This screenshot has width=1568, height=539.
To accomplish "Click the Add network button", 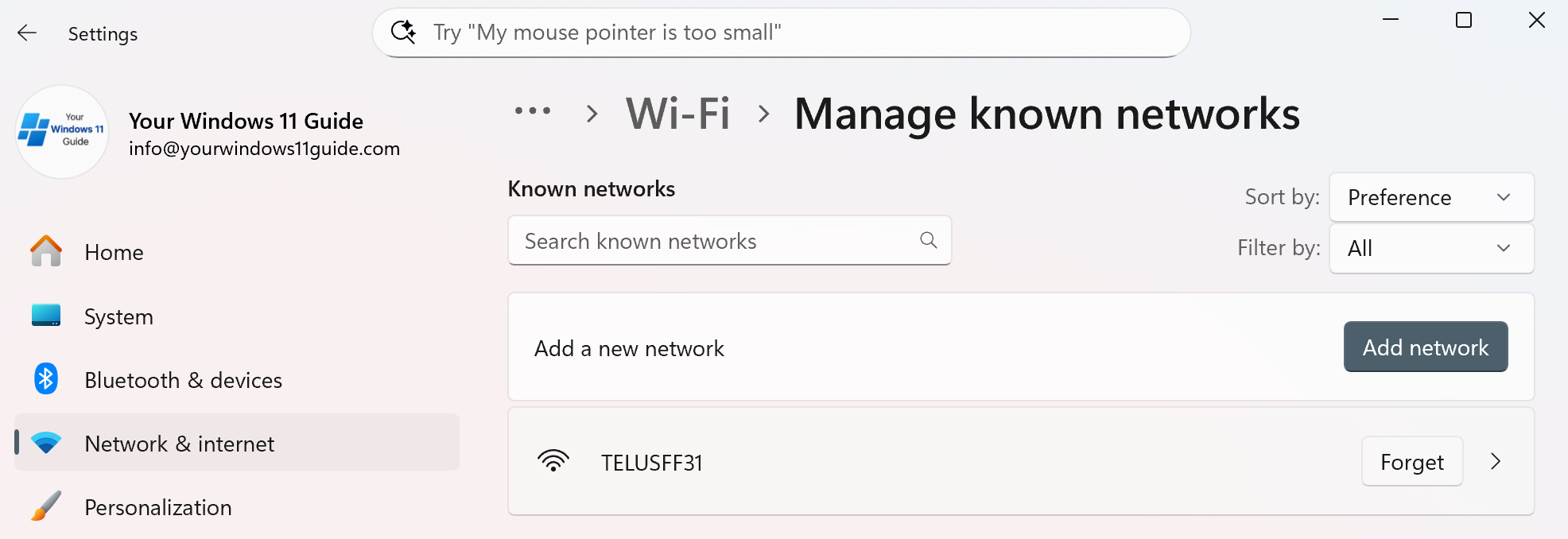I will pos(1425,347).
